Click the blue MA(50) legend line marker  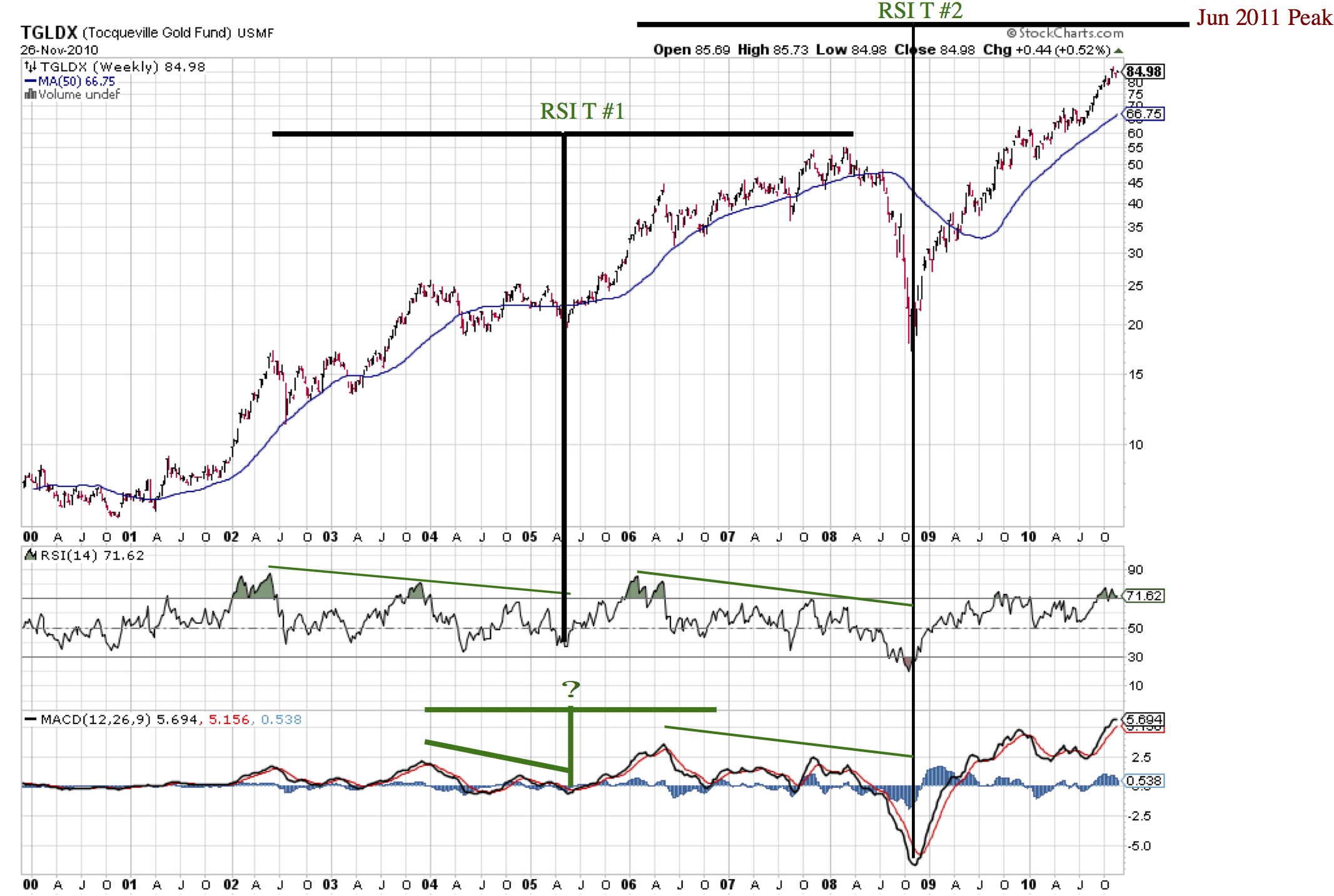click(x=30, y=81)
